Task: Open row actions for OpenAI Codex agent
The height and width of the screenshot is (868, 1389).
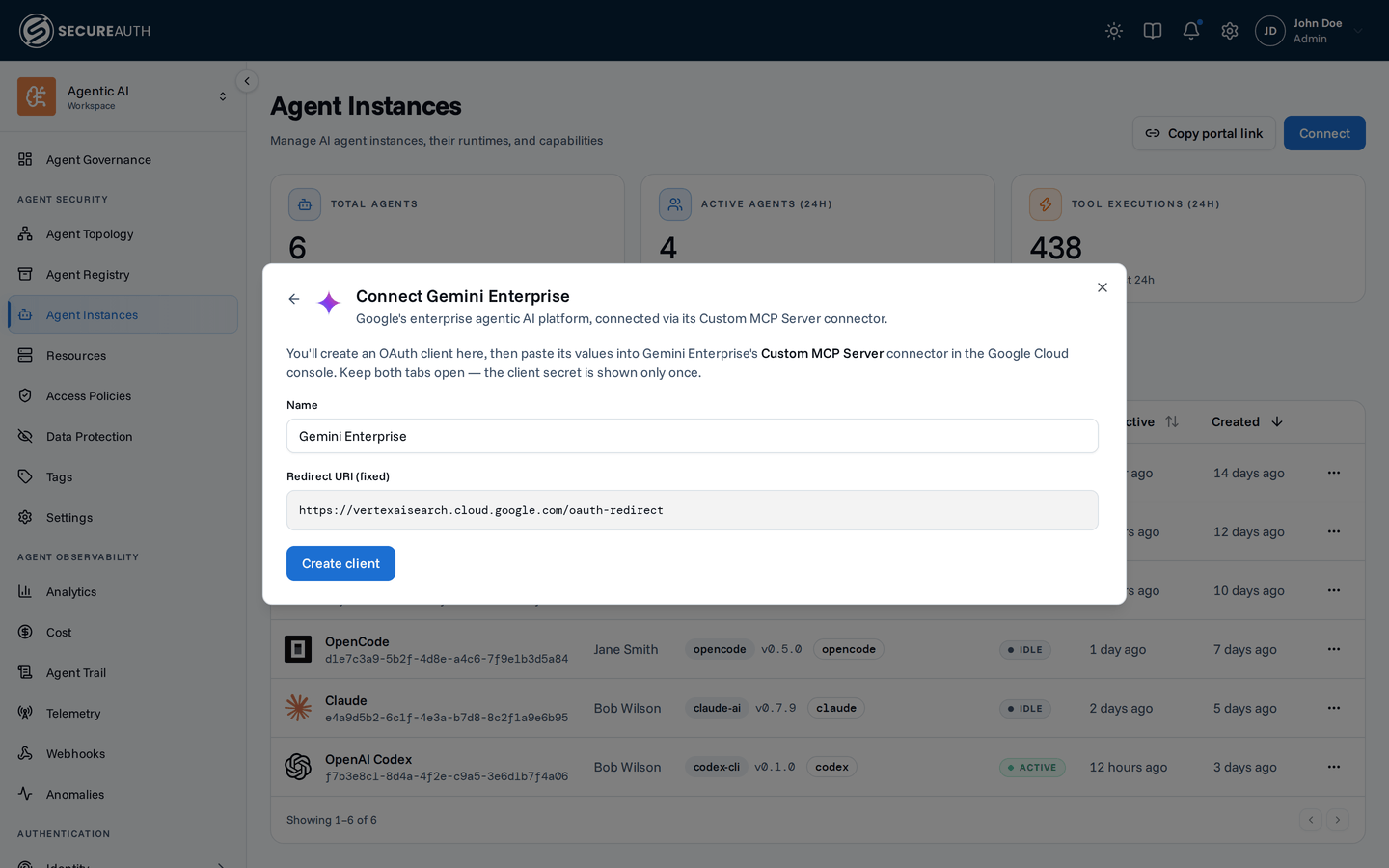Action: coord(1334,767)
